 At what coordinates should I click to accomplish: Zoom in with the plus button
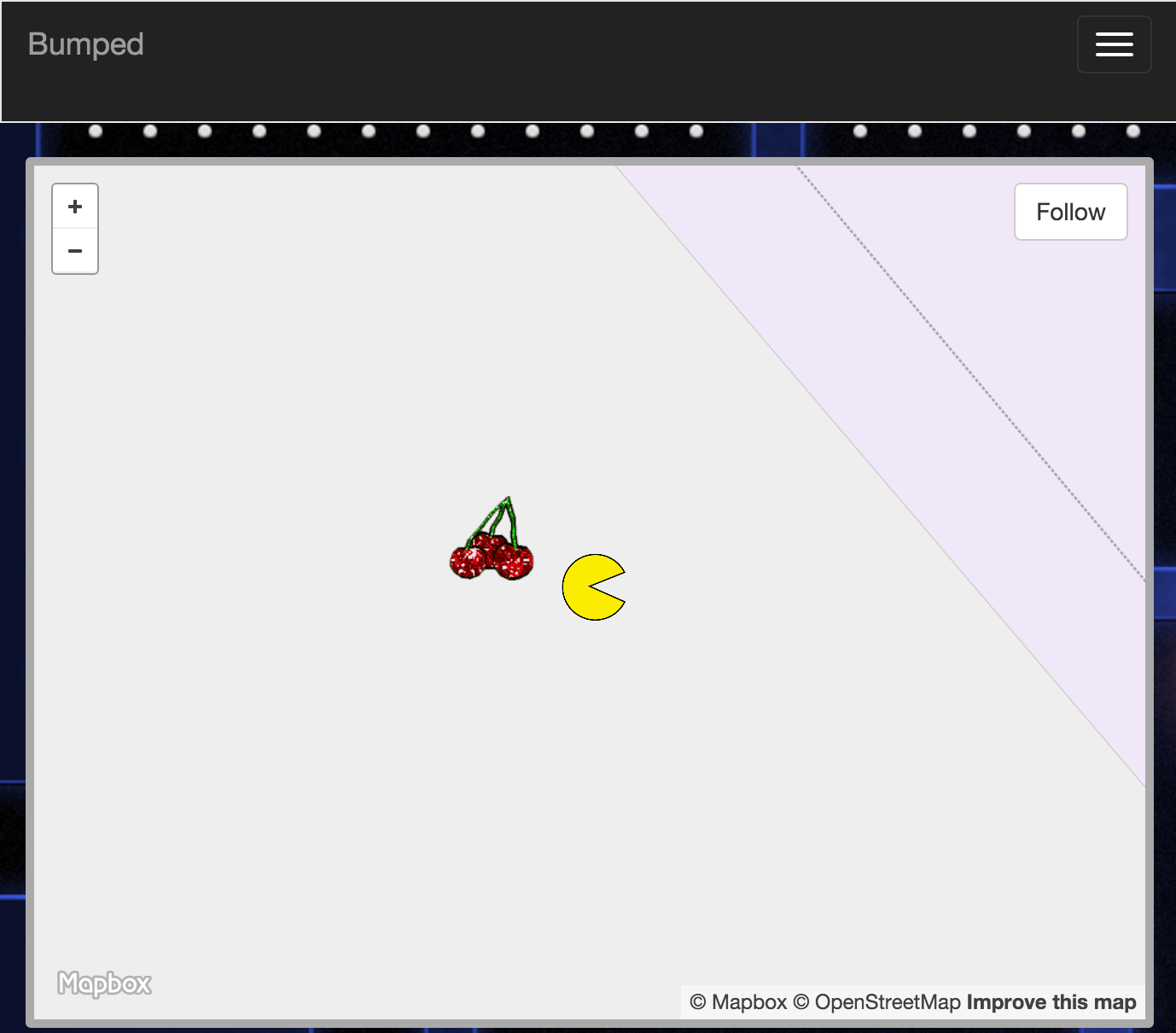click(x=75, y=207)
